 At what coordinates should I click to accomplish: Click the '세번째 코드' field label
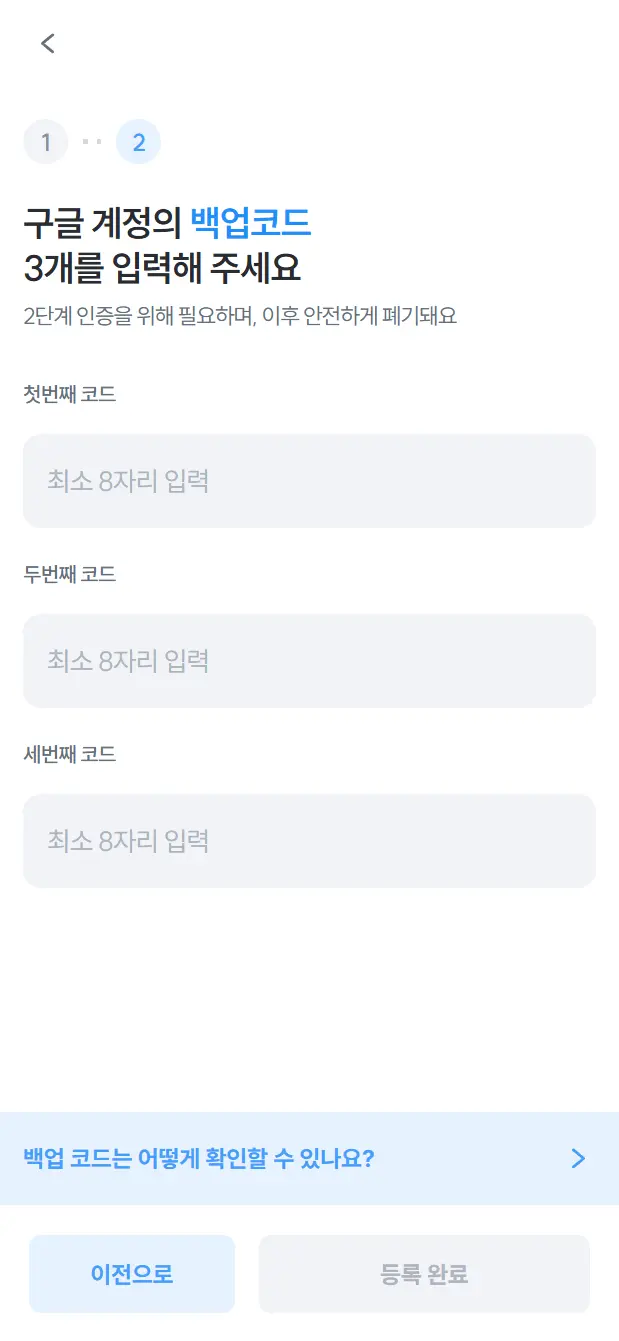point(69,754)
